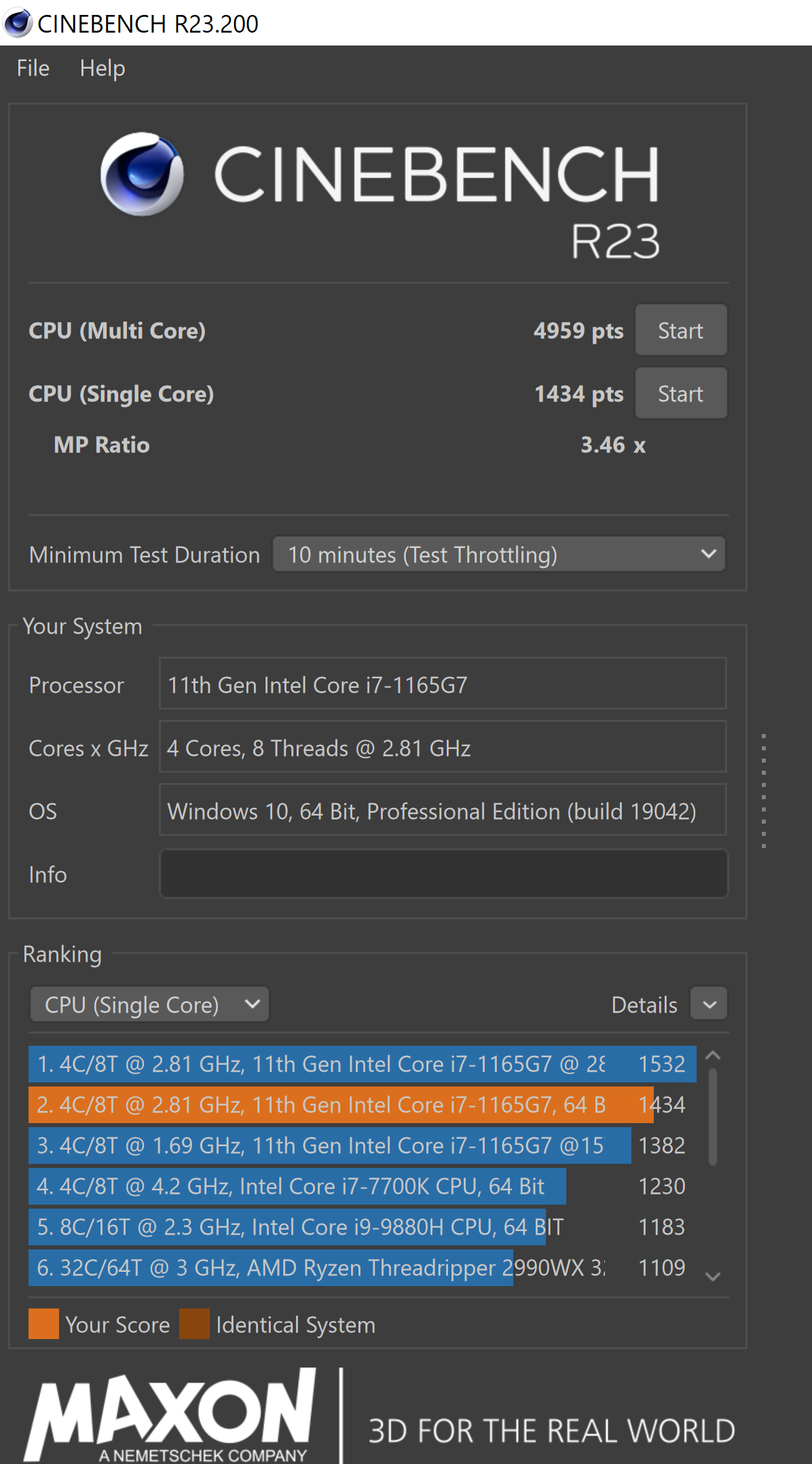The image size is (812, 1464).
Task: Click the CINEBENCH R23.200 window title
Action: click(x=148, y=24)
